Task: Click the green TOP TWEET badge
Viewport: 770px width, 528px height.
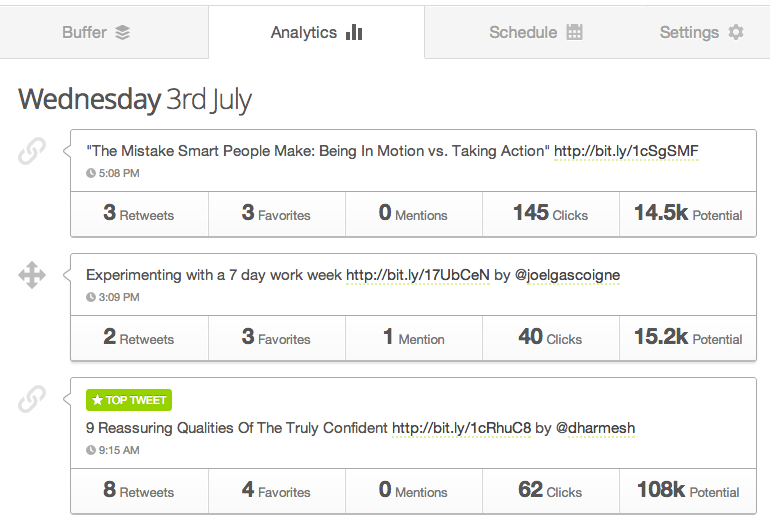Action: coord(129,400)
